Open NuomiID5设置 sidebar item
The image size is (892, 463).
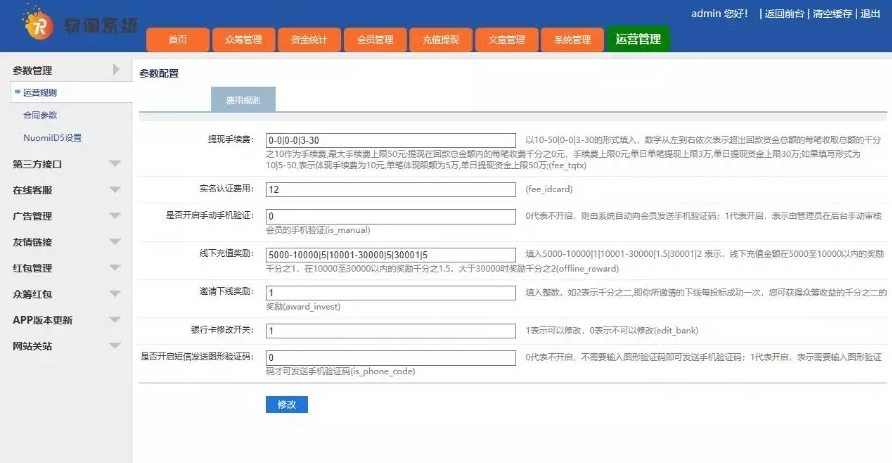(x=52, y=138)
